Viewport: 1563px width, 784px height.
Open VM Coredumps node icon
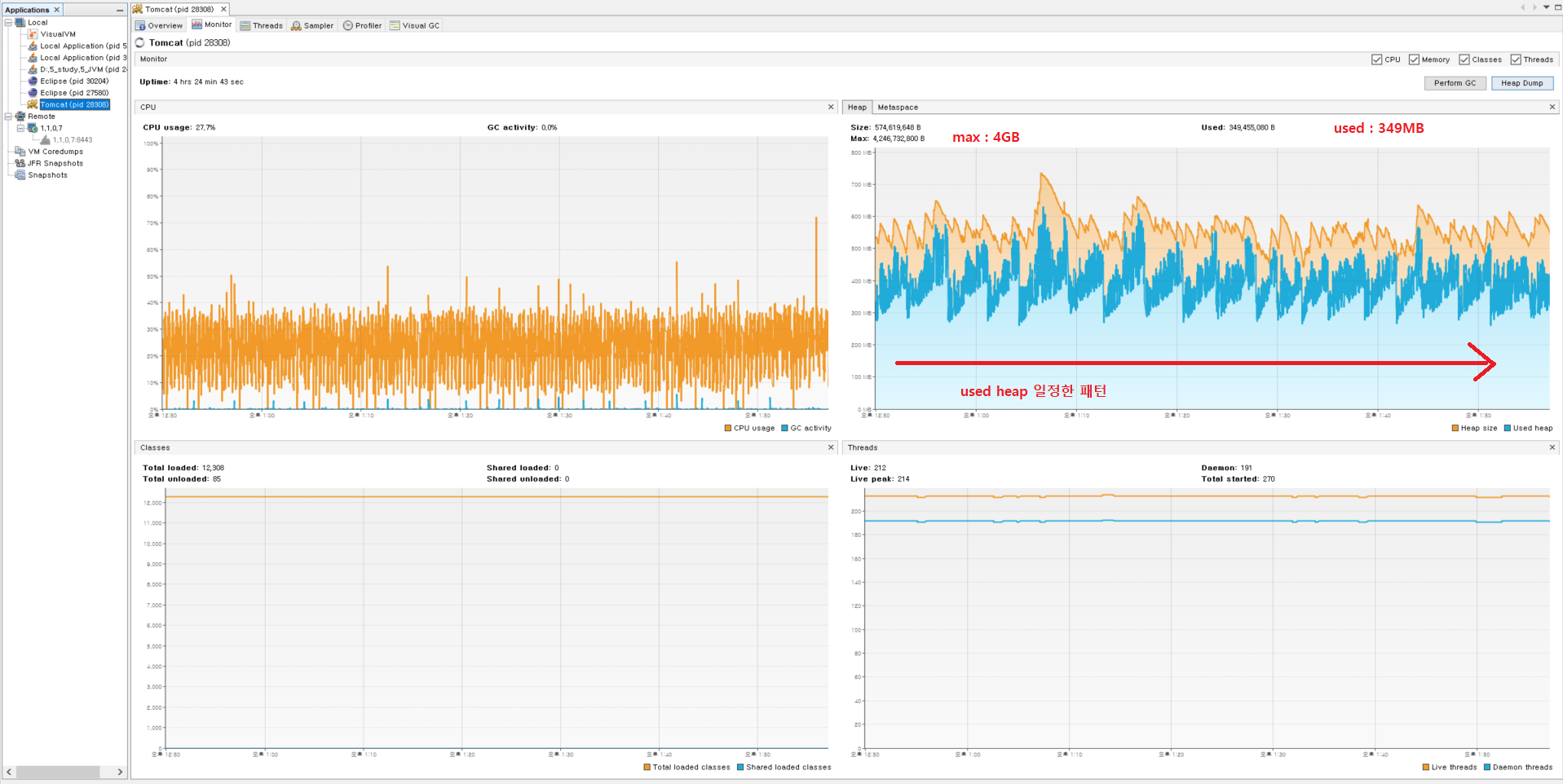[x=20, y=152]
